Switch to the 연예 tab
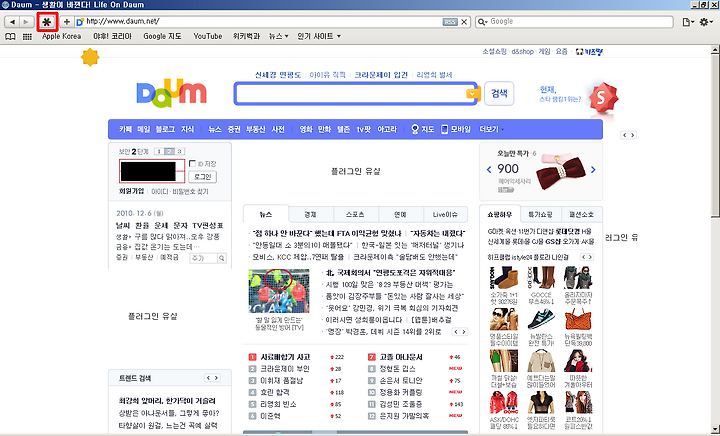Viewport: 720px width, 436px height. [400, 214]
